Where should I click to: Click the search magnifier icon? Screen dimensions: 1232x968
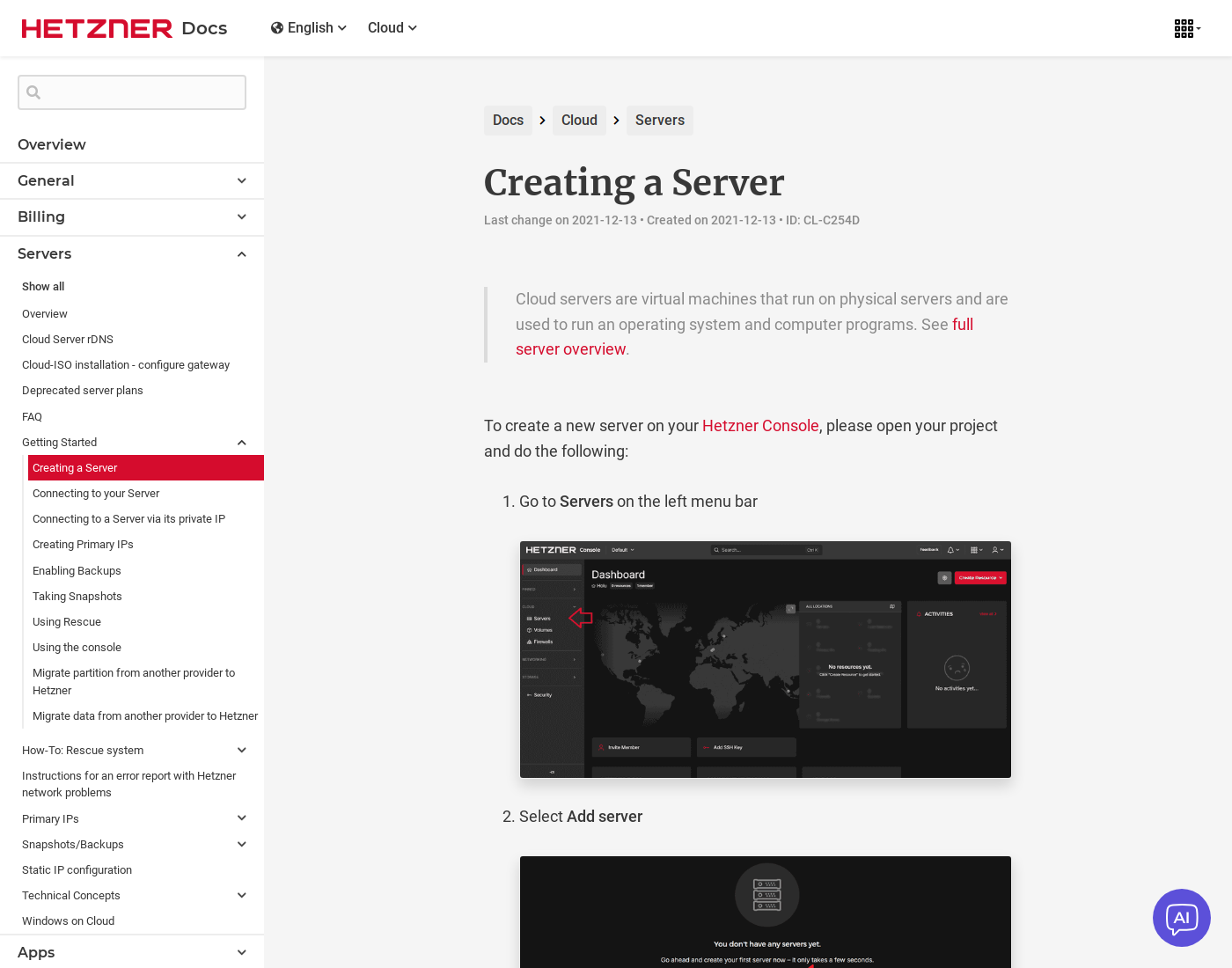point(33,92)
